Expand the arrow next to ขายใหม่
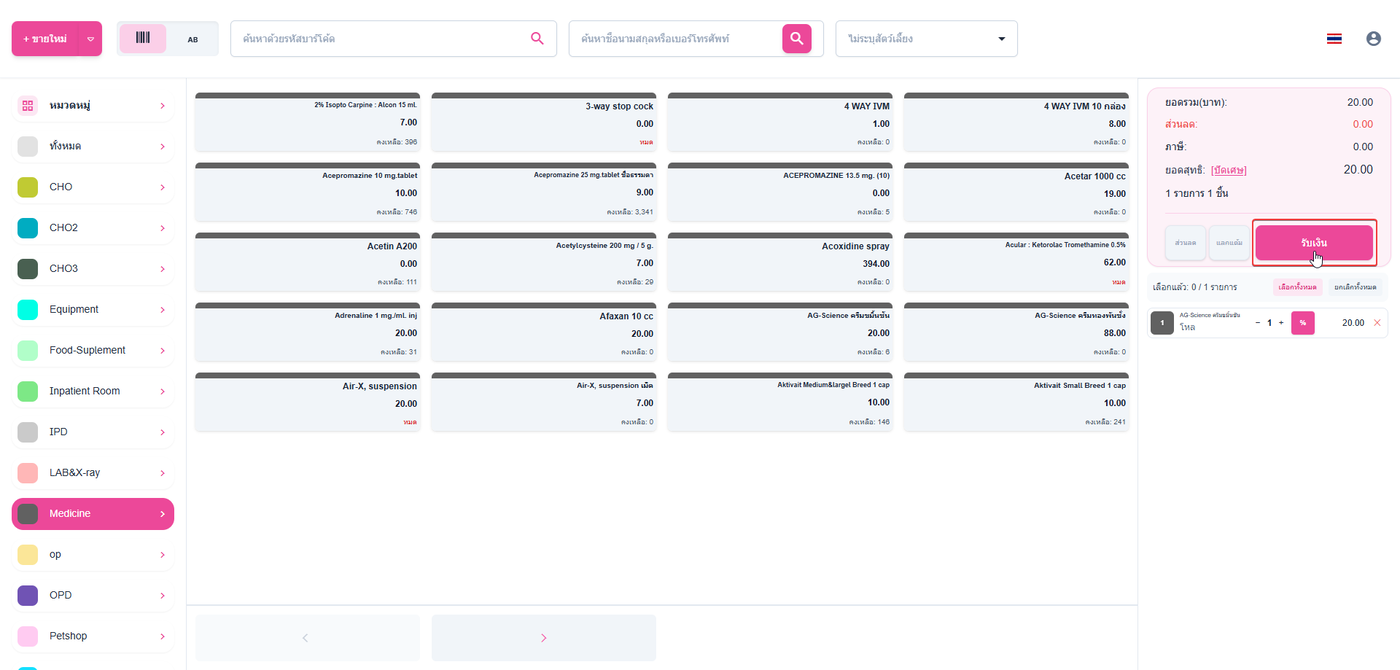 point(90,39)
